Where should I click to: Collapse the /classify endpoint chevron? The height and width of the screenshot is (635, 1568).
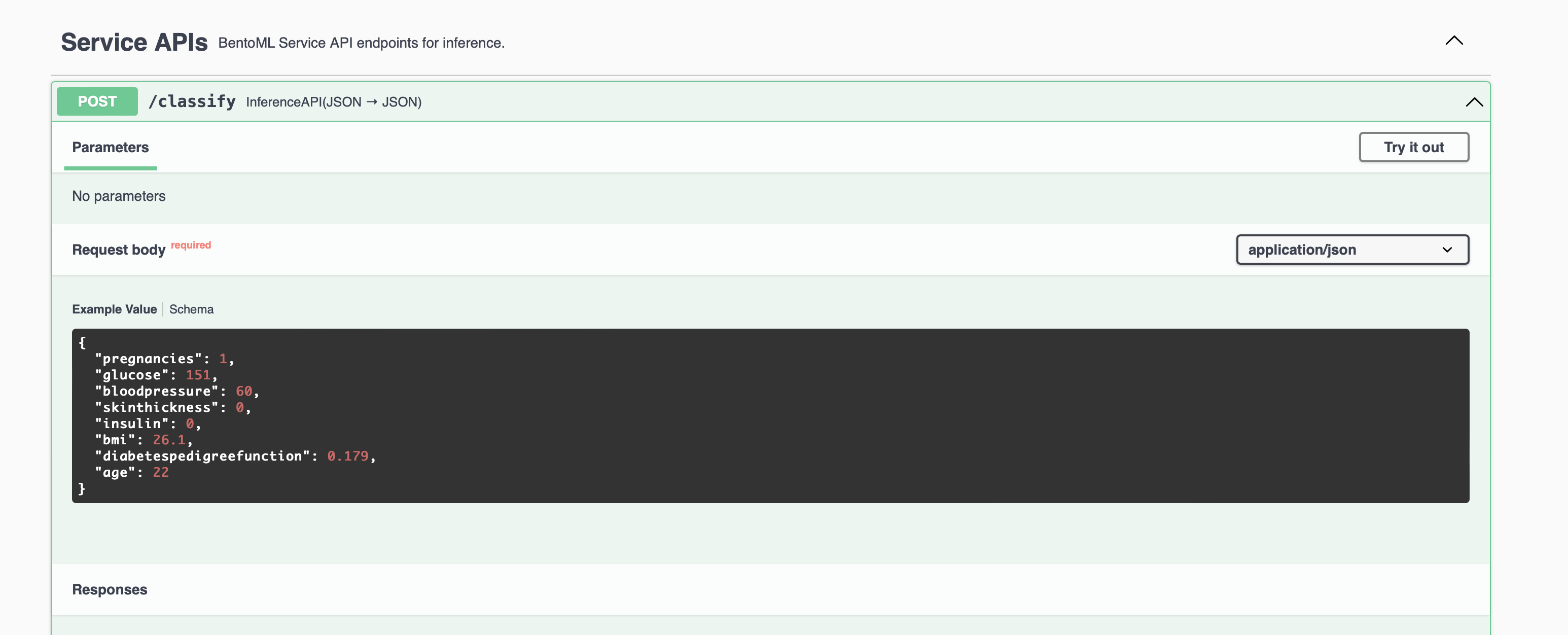pyautogui.click(x=1474, y=101)
